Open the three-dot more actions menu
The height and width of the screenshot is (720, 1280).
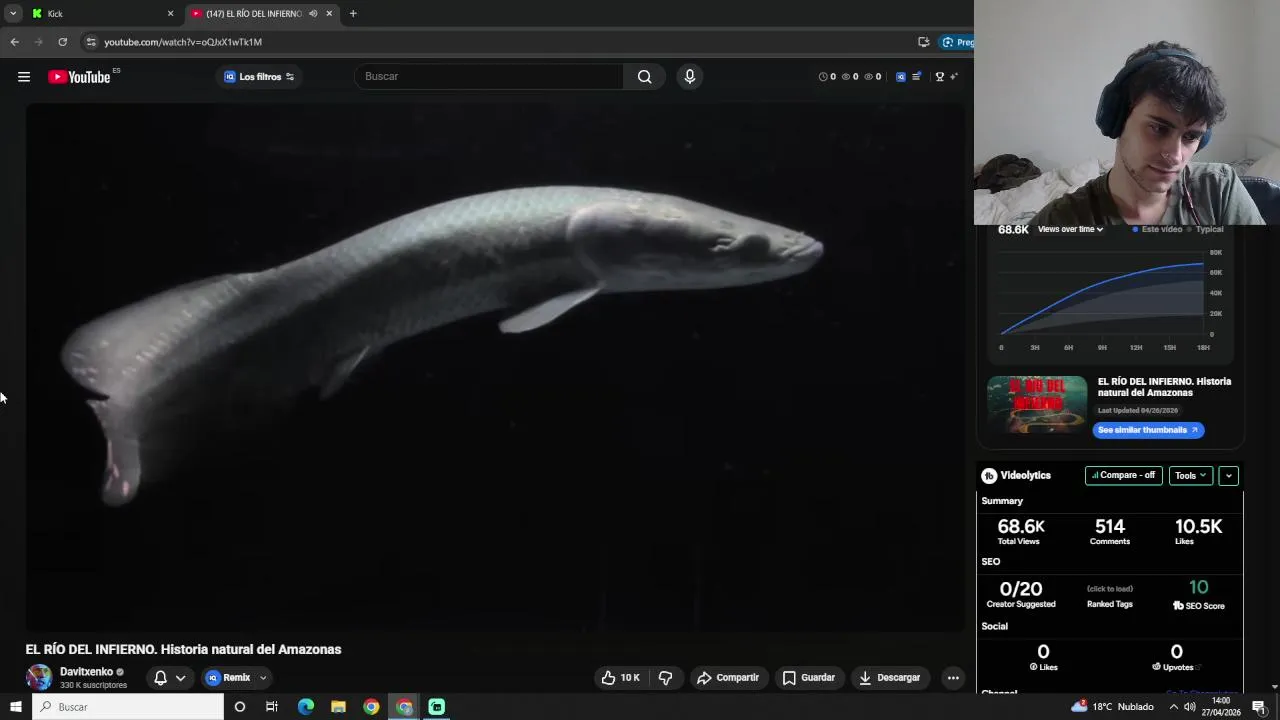(x=953, y=678)
